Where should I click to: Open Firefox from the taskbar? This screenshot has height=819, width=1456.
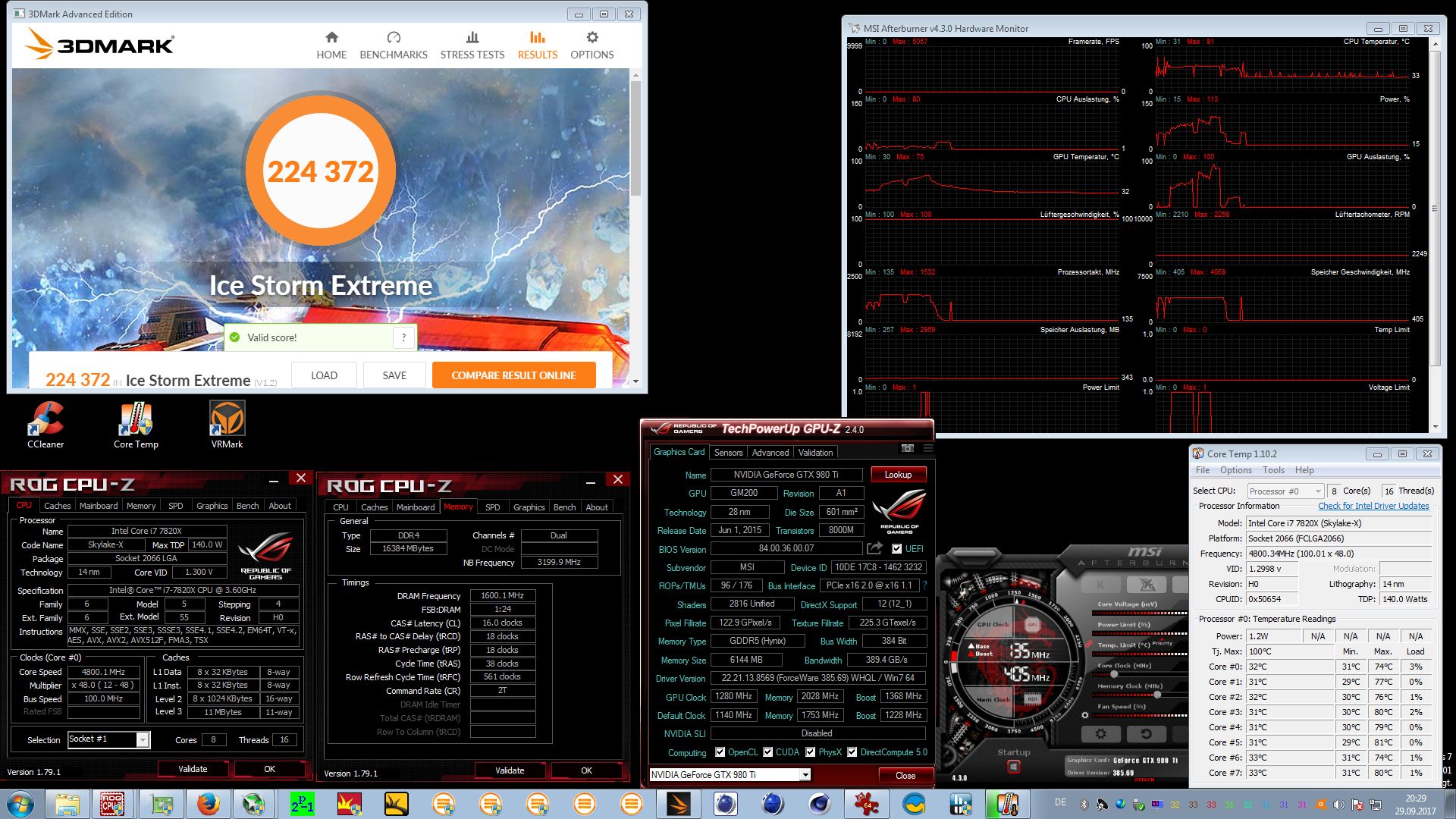pyautogui.click(x=208, y=804)
